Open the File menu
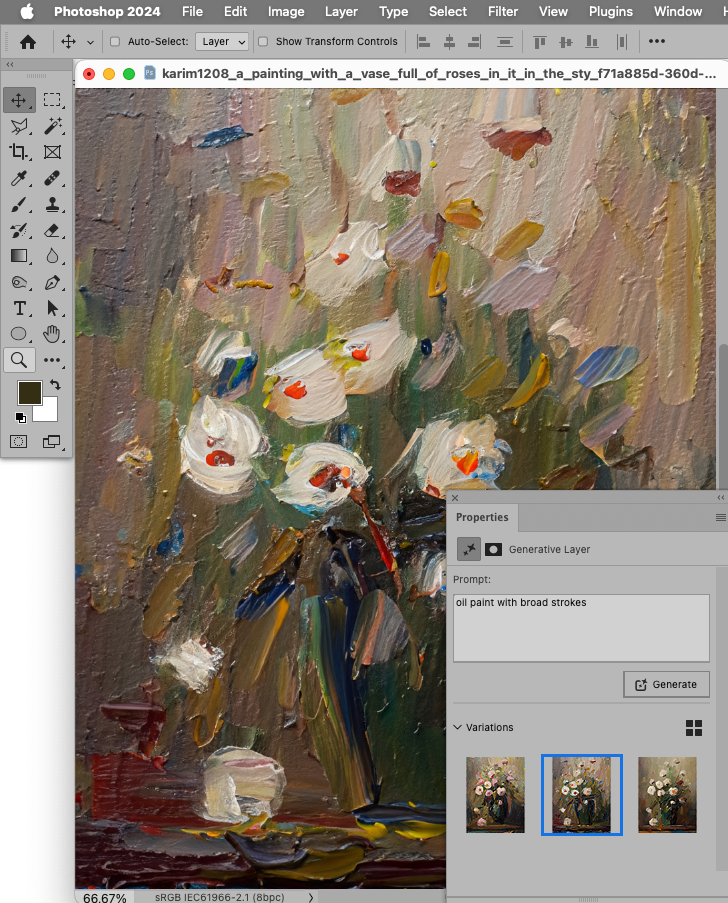The width and height of the screenshot is (728, 903). pyautogui.click(x=192, y=12)
